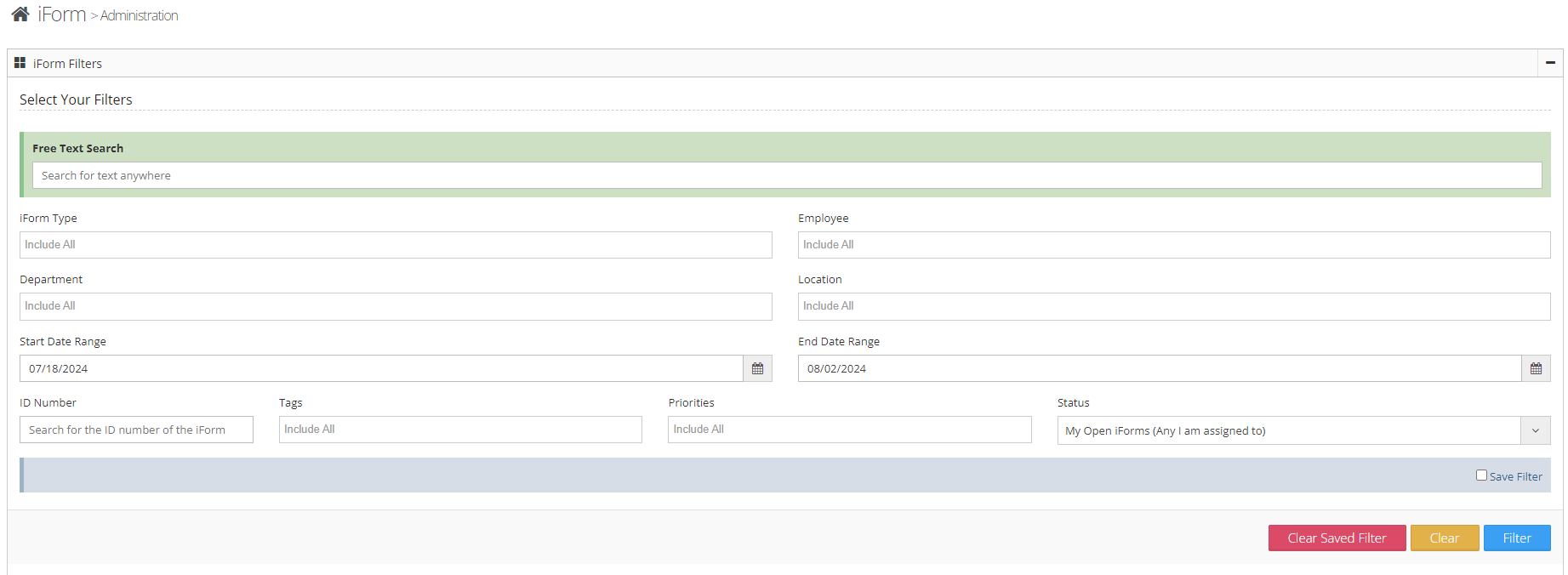1568x575 pixels.
Task: Open the End Date Range calendar picker
Action: point(1536,368)
